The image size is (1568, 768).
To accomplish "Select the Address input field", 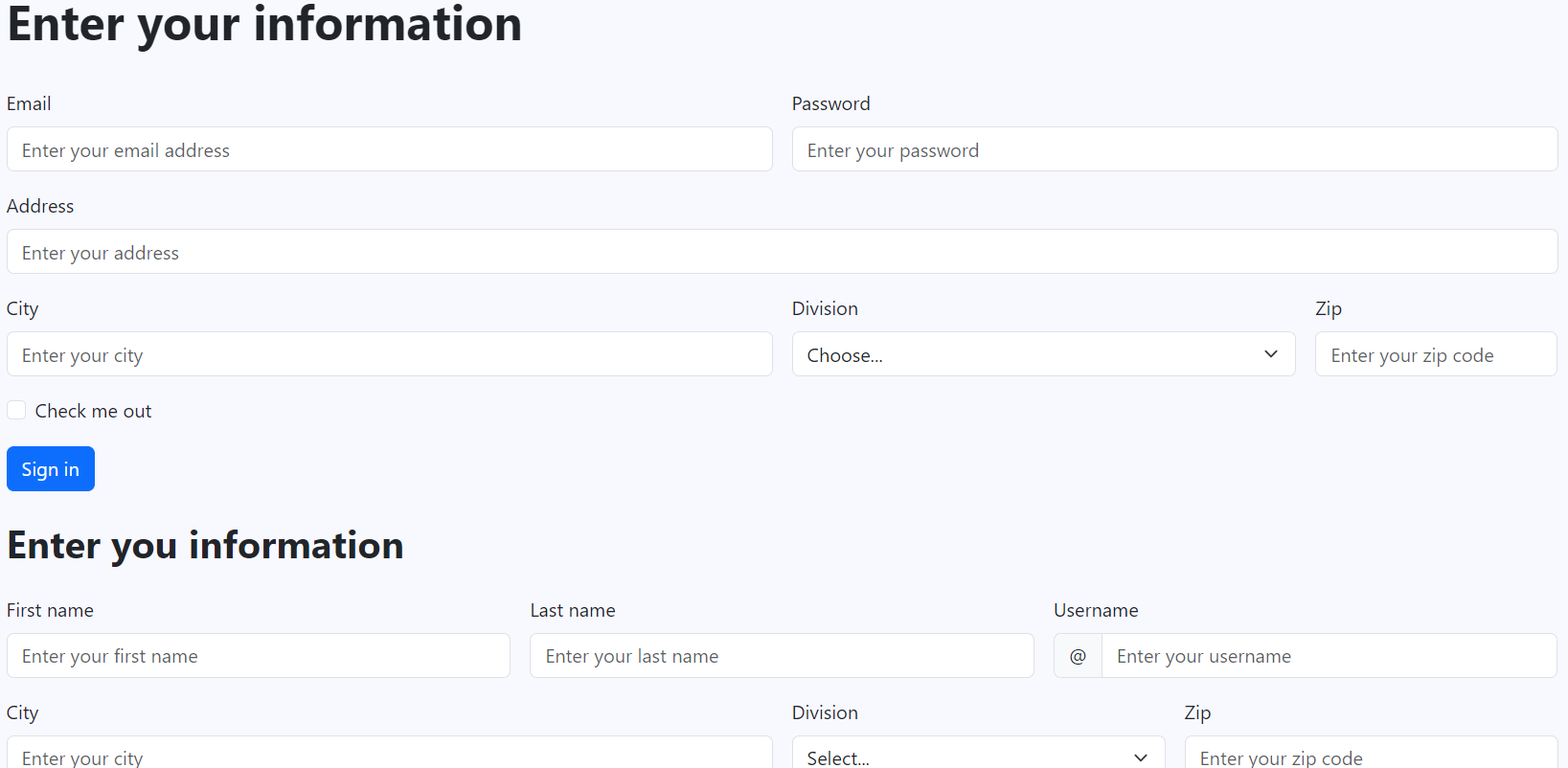I will tap(782, 252).
